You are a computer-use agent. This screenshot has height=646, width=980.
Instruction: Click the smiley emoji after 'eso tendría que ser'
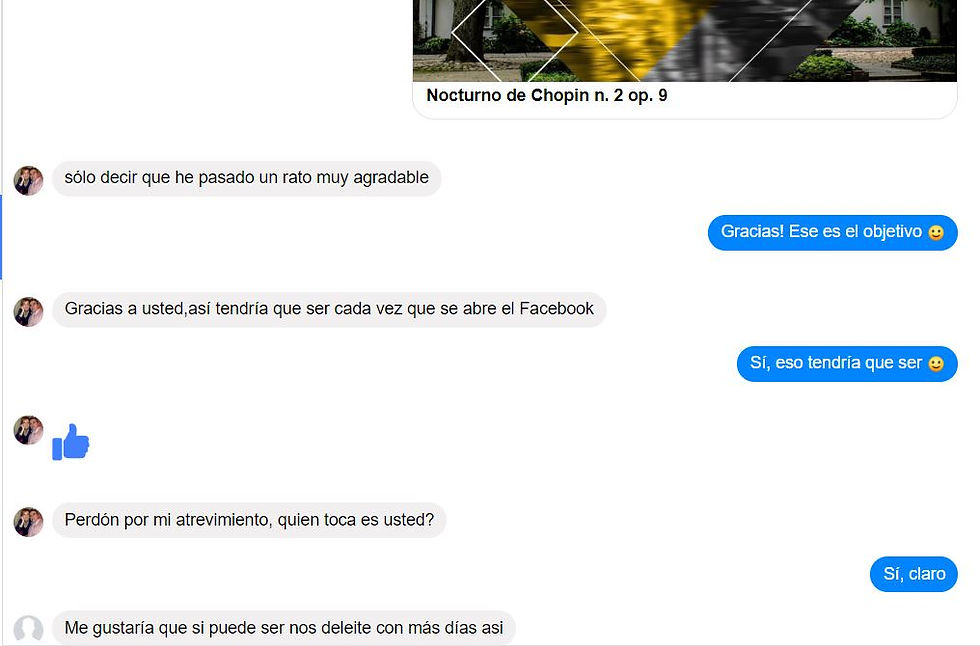click(x=936, y=364)
